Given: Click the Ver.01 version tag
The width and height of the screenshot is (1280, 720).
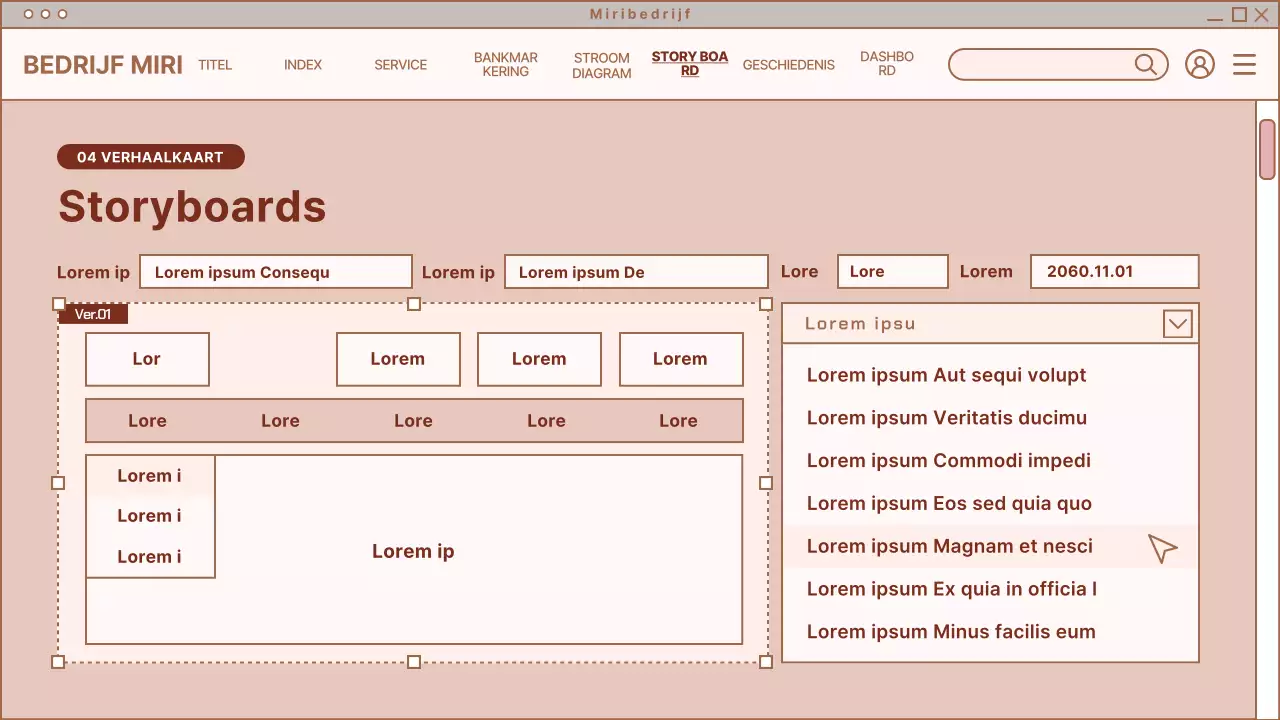Looking at the screenshot, I should pyautogui.click(x=92, y=314).
